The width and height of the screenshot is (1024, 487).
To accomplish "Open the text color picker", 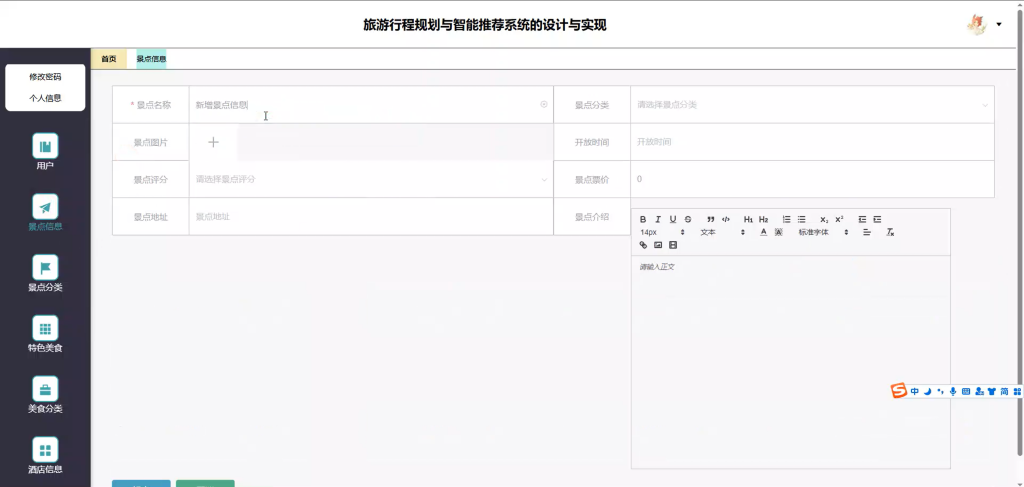I will tap(763, 232).
